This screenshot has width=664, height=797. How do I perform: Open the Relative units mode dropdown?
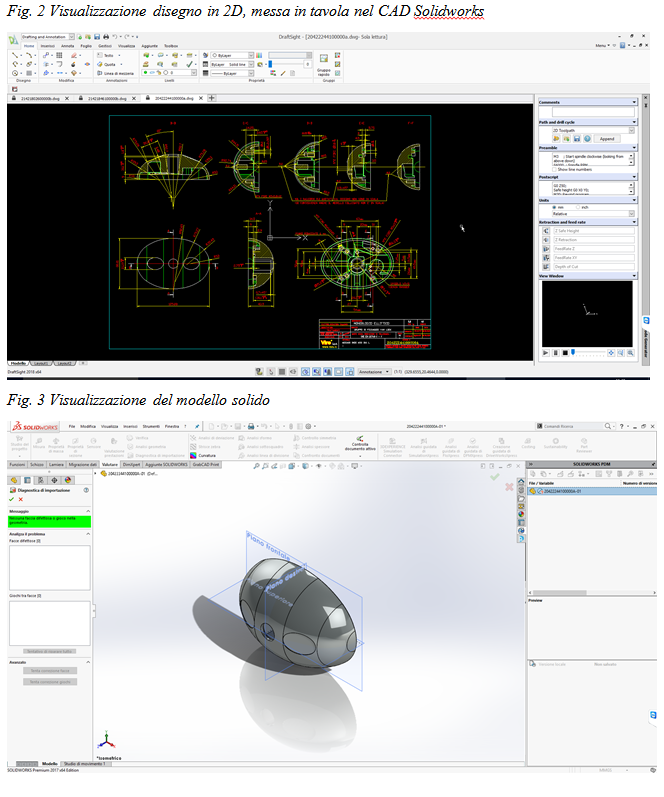(x=631, y=214)
